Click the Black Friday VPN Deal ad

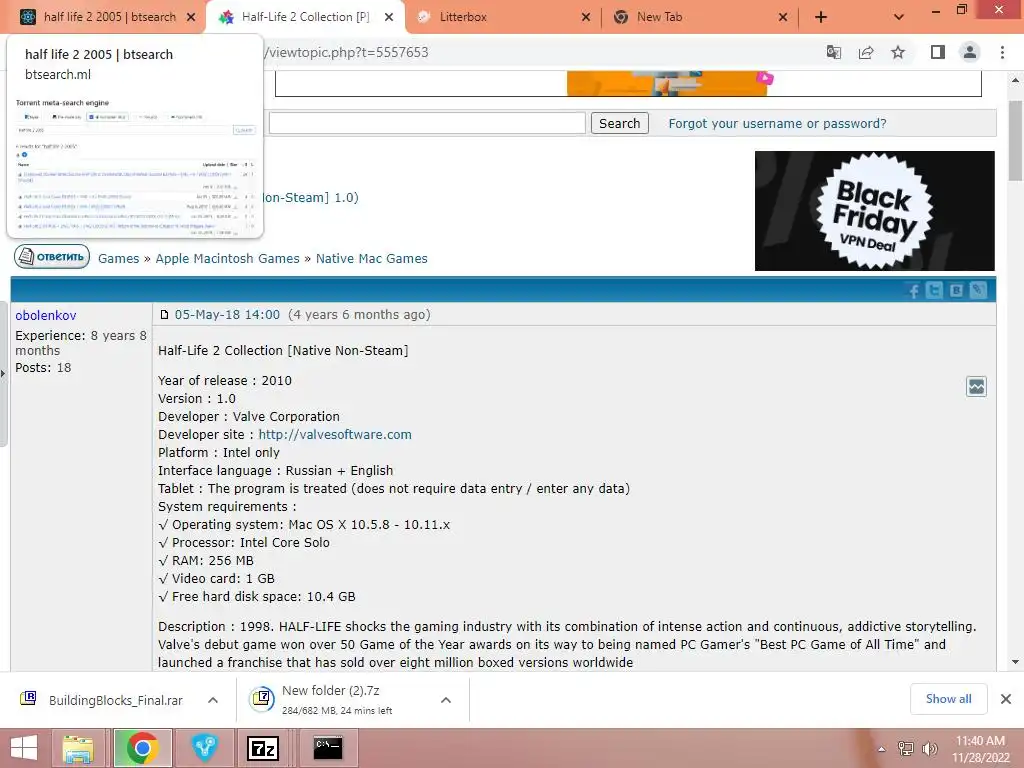point(874,211)
